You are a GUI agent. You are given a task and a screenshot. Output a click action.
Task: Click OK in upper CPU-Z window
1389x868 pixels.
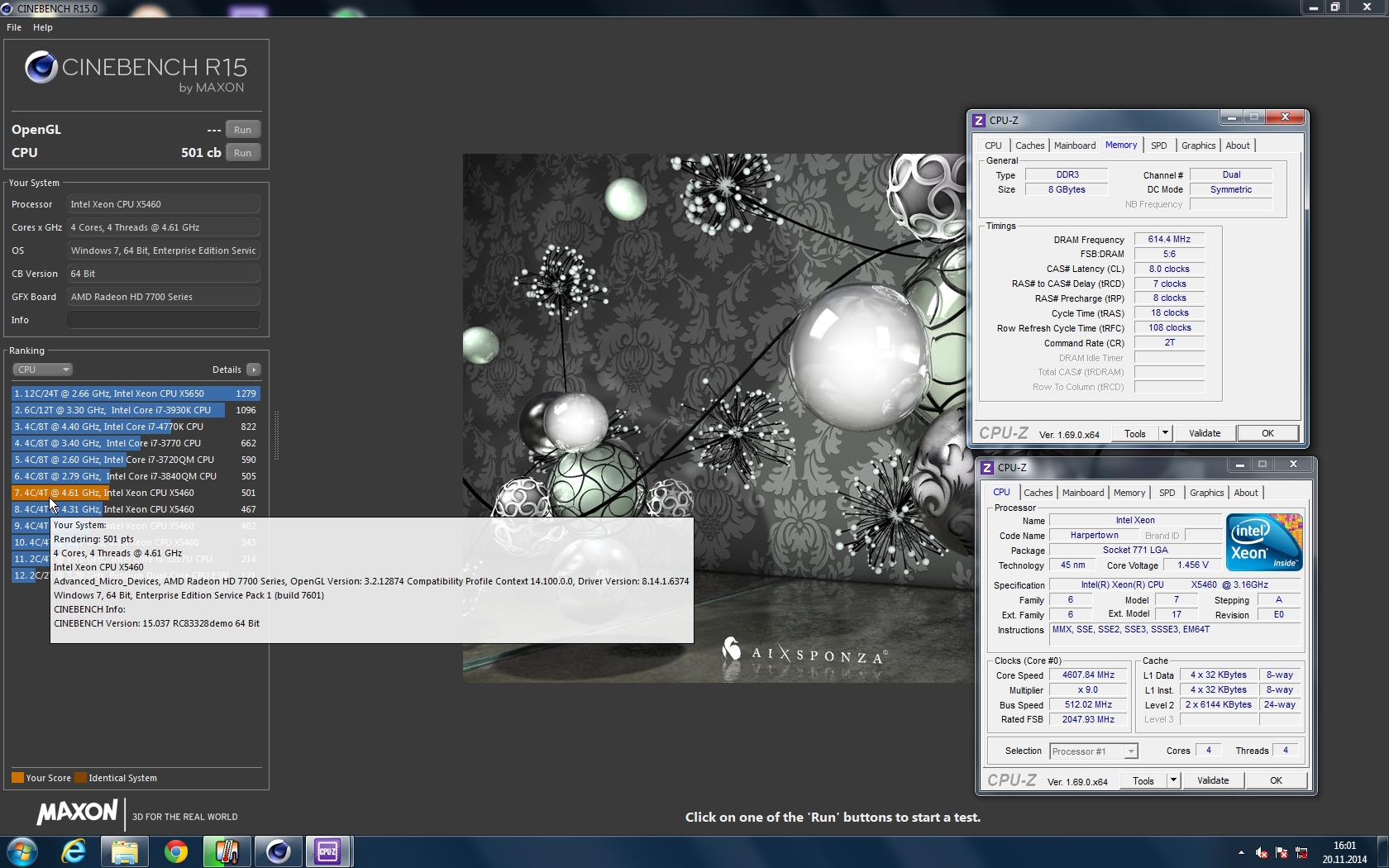click(x=1267, y=433)
